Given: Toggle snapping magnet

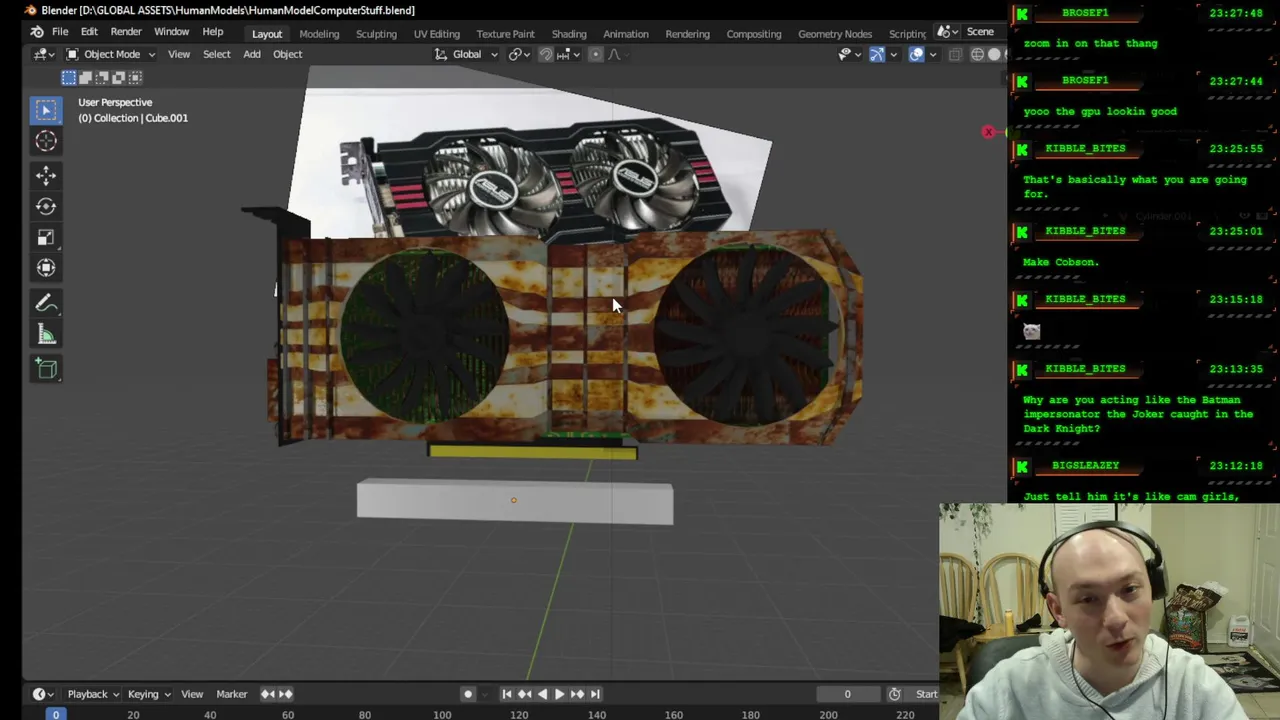Looking at the screenshot, I should (x=546, y=54).
